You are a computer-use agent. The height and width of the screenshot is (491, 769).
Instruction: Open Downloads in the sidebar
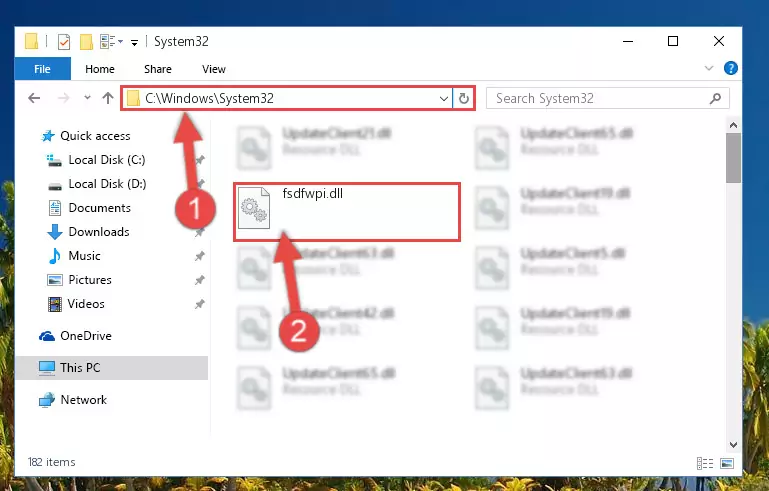coord(99,232)
